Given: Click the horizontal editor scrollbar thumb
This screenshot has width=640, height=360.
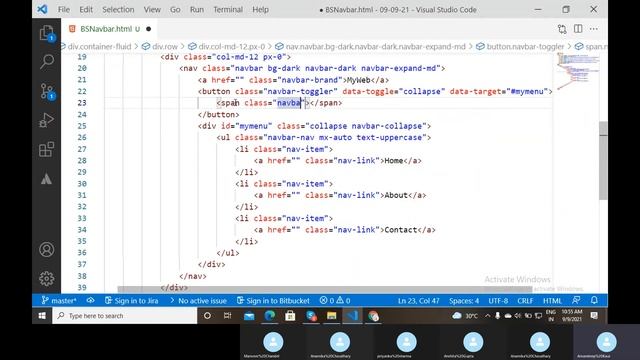Looking at the screenshot, I should pyautogui.click(x=324, y=289).
